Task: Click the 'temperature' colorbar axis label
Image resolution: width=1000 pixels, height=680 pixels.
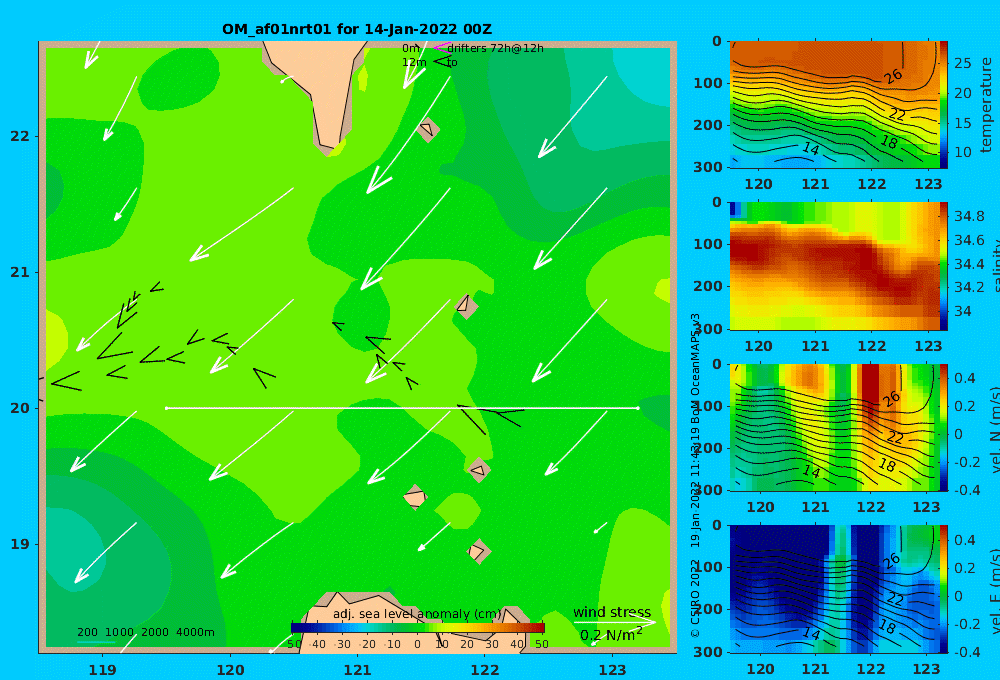Action: 986,105
